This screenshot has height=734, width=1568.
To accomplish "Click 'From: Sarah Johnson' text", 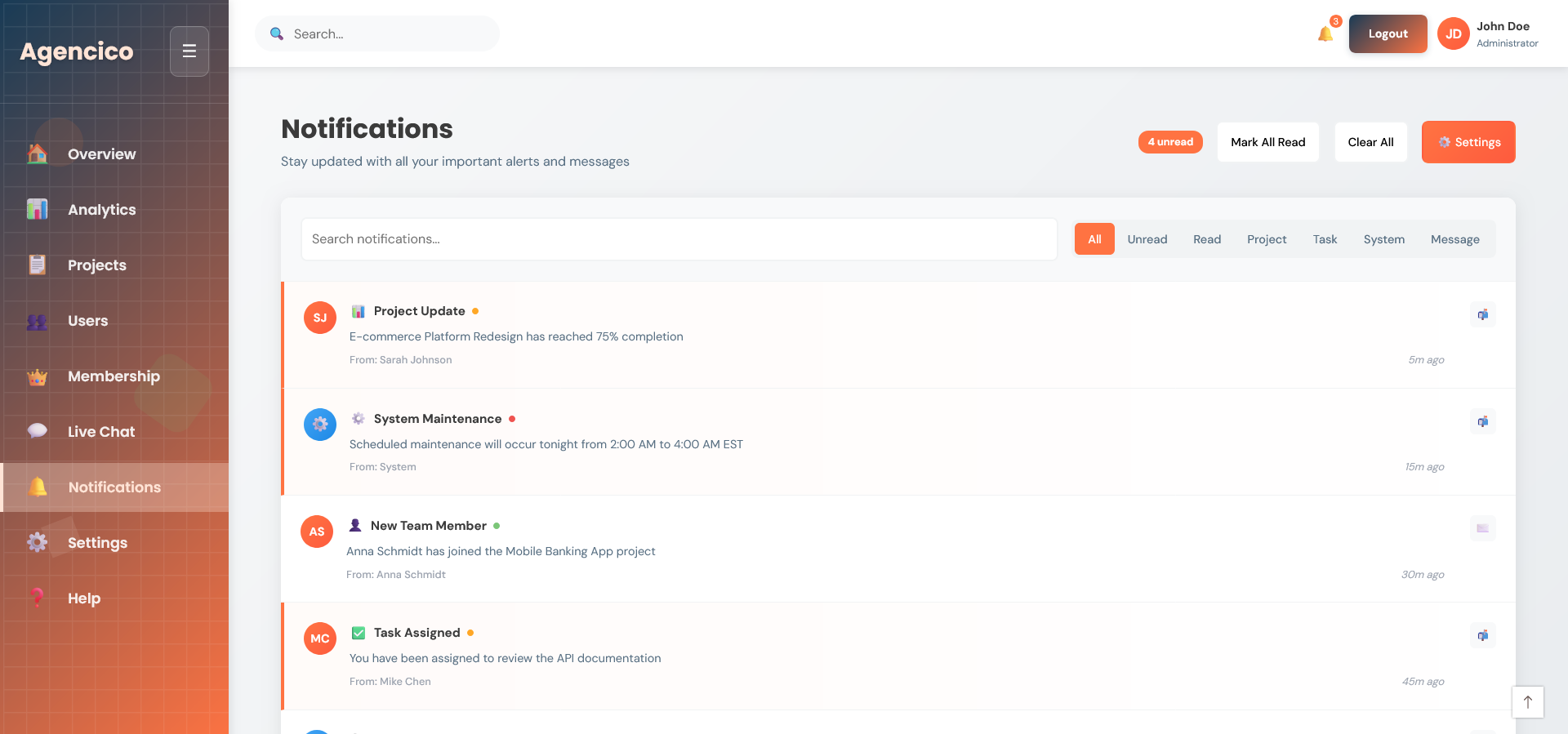I will 400,360.
